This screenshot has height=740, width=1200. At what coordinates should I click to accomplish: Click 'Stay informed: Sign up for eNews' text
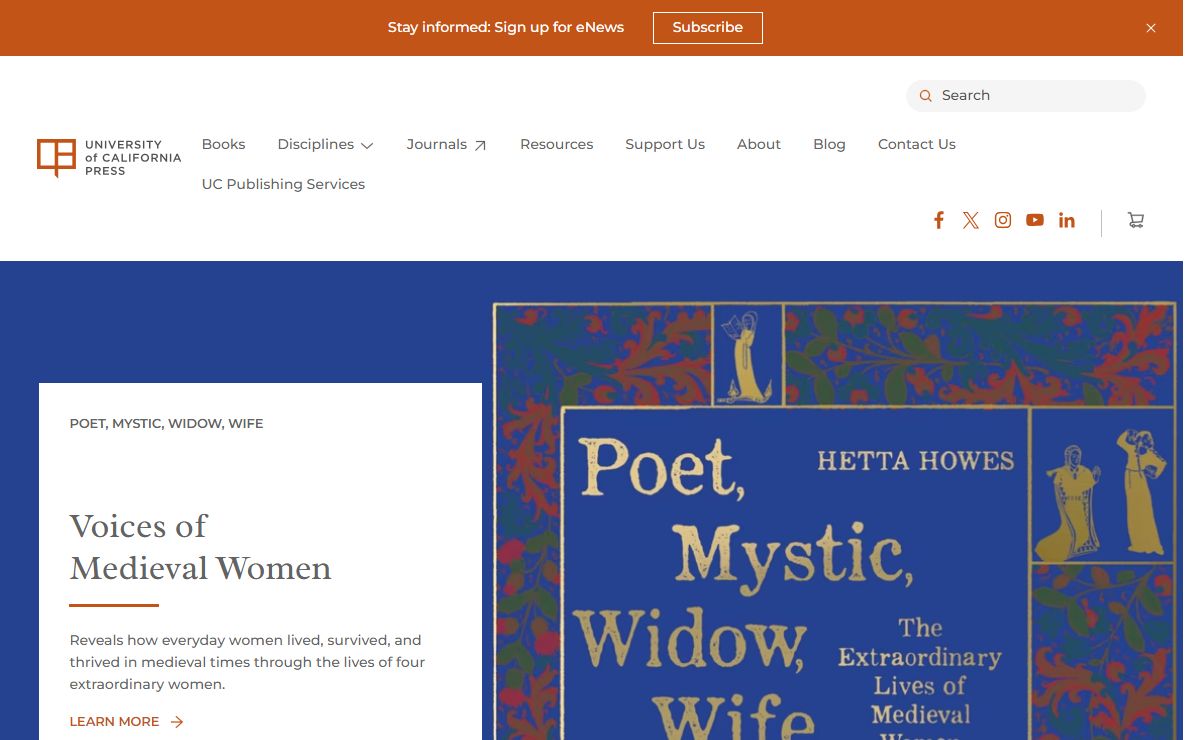pos(506,28)
